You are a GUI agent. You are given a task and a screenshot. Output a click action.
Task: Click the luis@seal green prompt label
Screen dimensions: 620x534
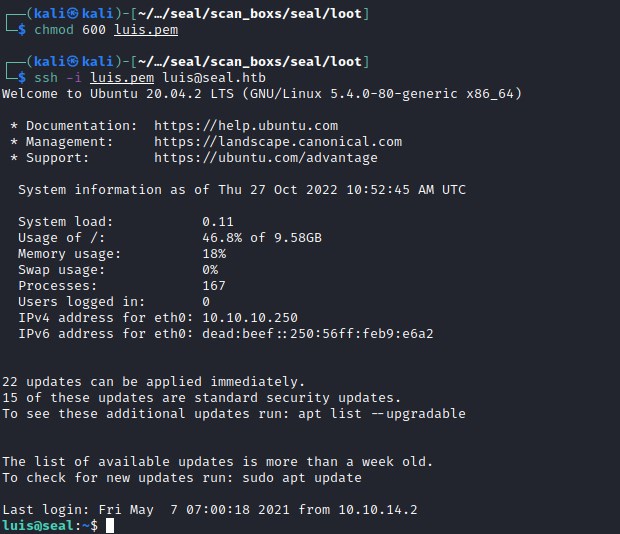pos(38,526)
